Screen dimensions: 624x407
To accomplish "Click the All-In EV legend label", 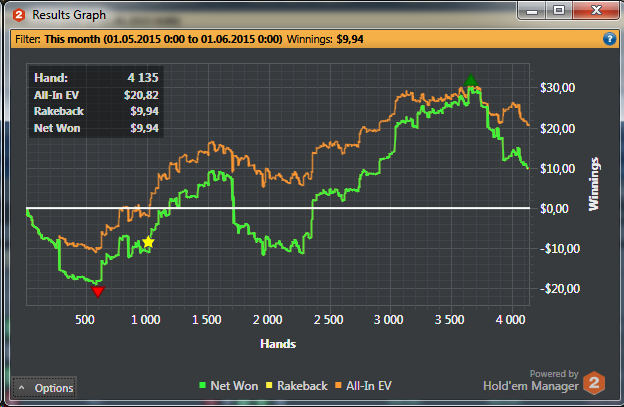I will pyautogui.click(x=369, y=386).
